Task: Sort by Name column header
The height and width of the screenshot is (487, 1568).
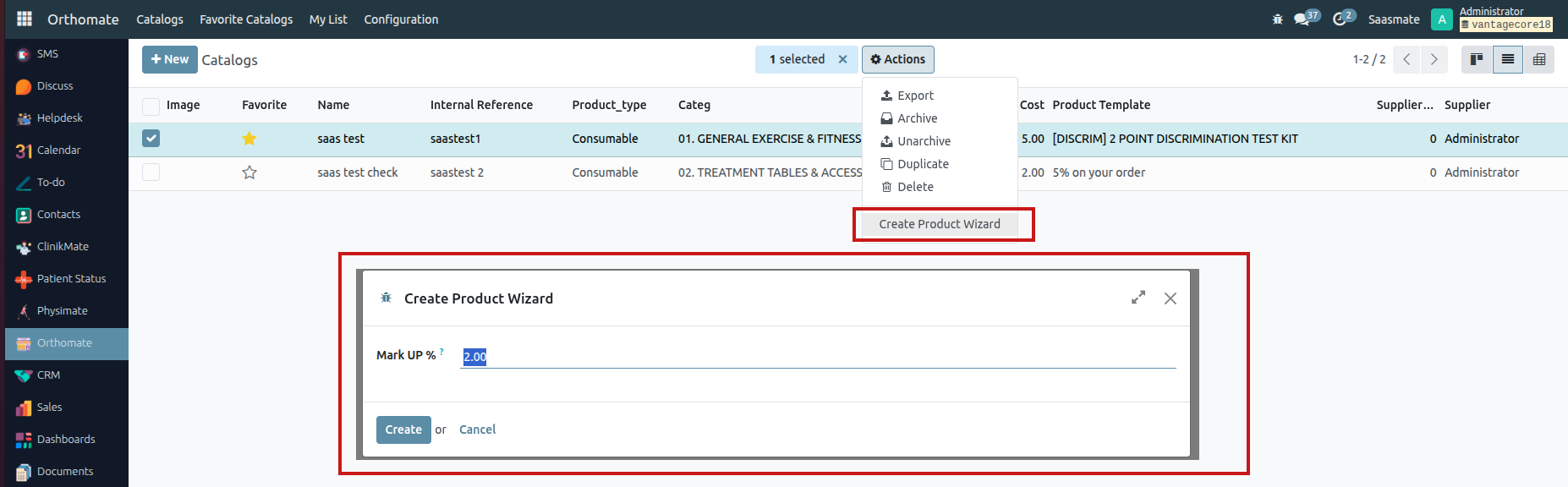Action: 333,105
